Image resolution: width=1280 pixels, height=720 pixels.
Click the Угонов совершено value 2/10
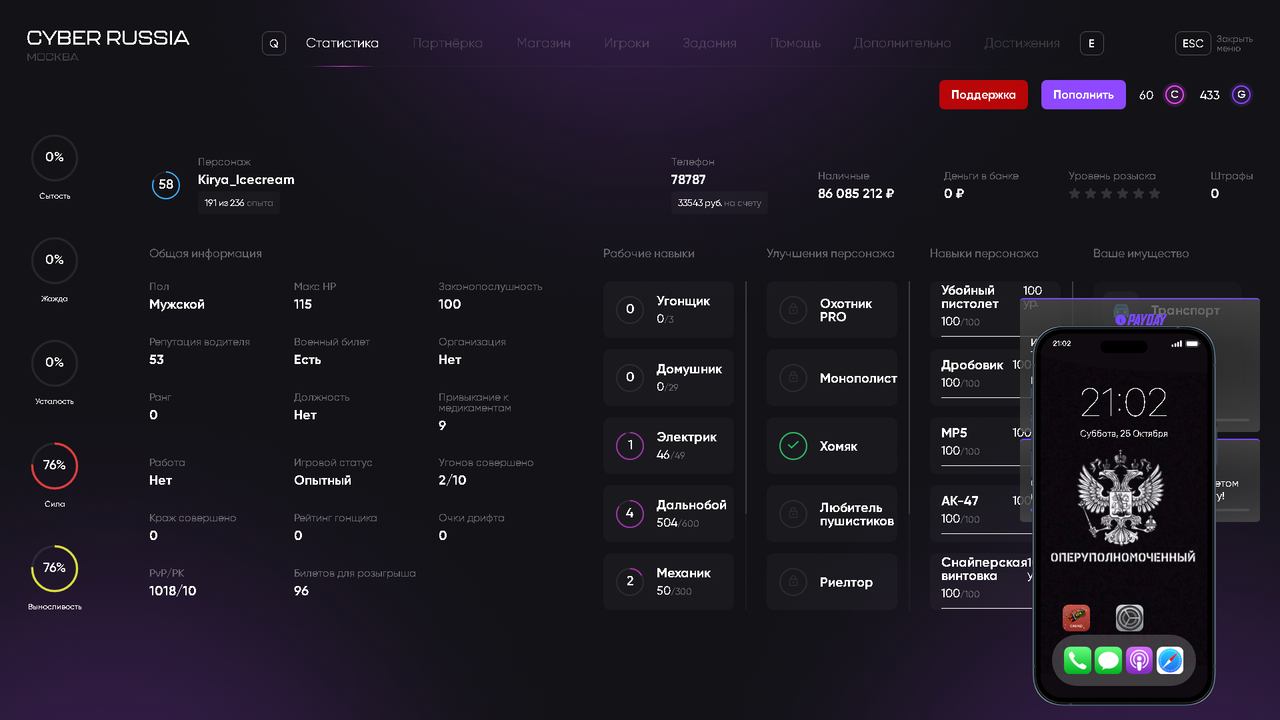(x=452, y=480)
